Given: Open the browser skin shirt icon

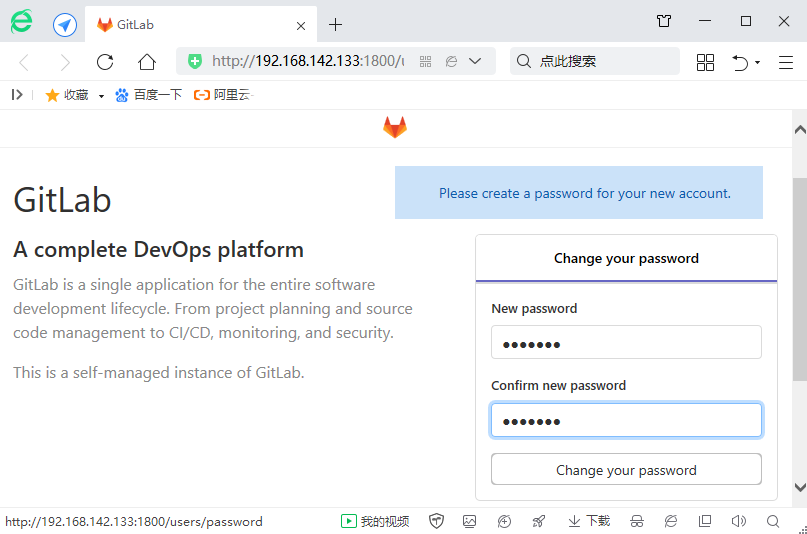Looking at the screenshot, I should pos(664,21).
